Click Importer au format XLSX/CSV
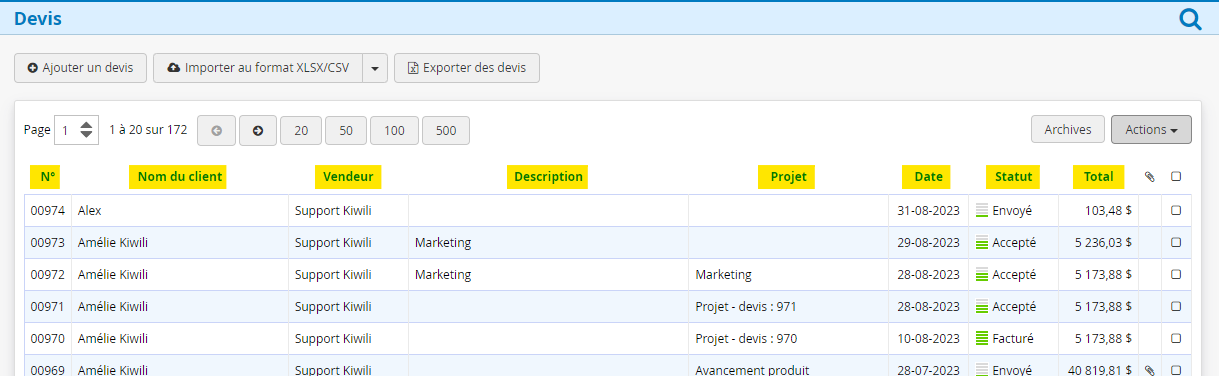1219x376 pixels. pyautogui.click(x=258, y=68)
